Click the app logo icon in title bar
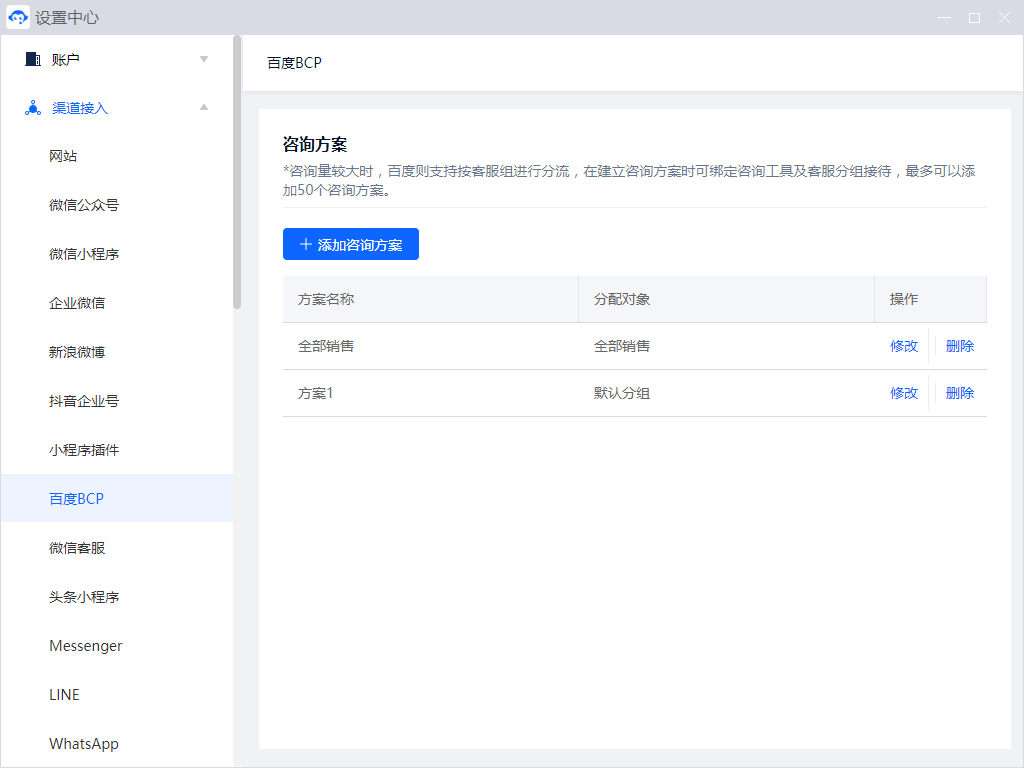This screenshot has height=768, width=1024. 18,18
